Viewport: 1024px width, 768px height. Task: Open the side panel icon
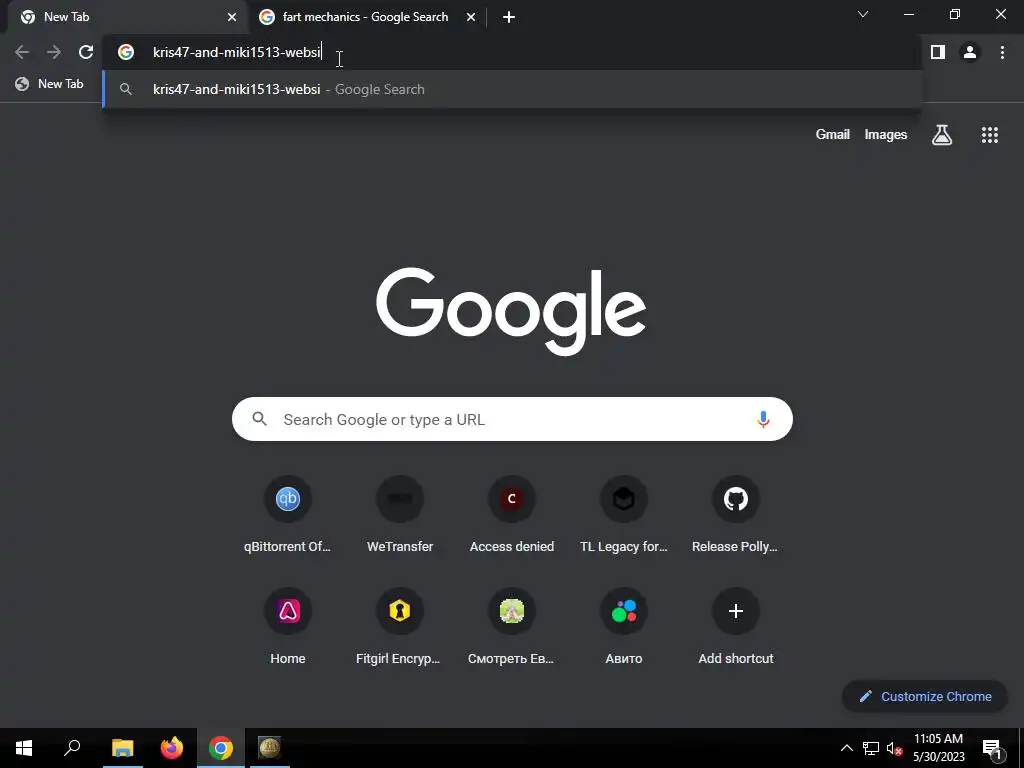938,52
